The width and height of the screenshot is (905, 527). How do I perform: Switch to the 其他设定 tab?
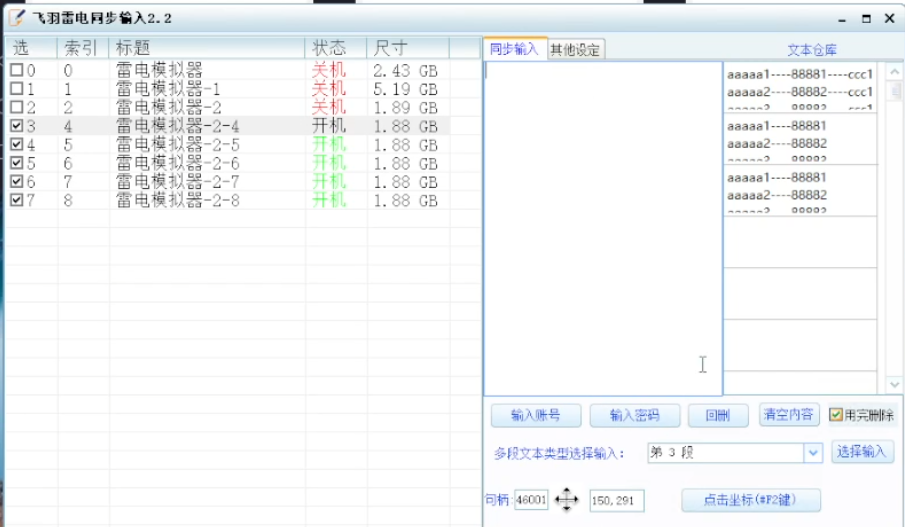coord(576,49)
